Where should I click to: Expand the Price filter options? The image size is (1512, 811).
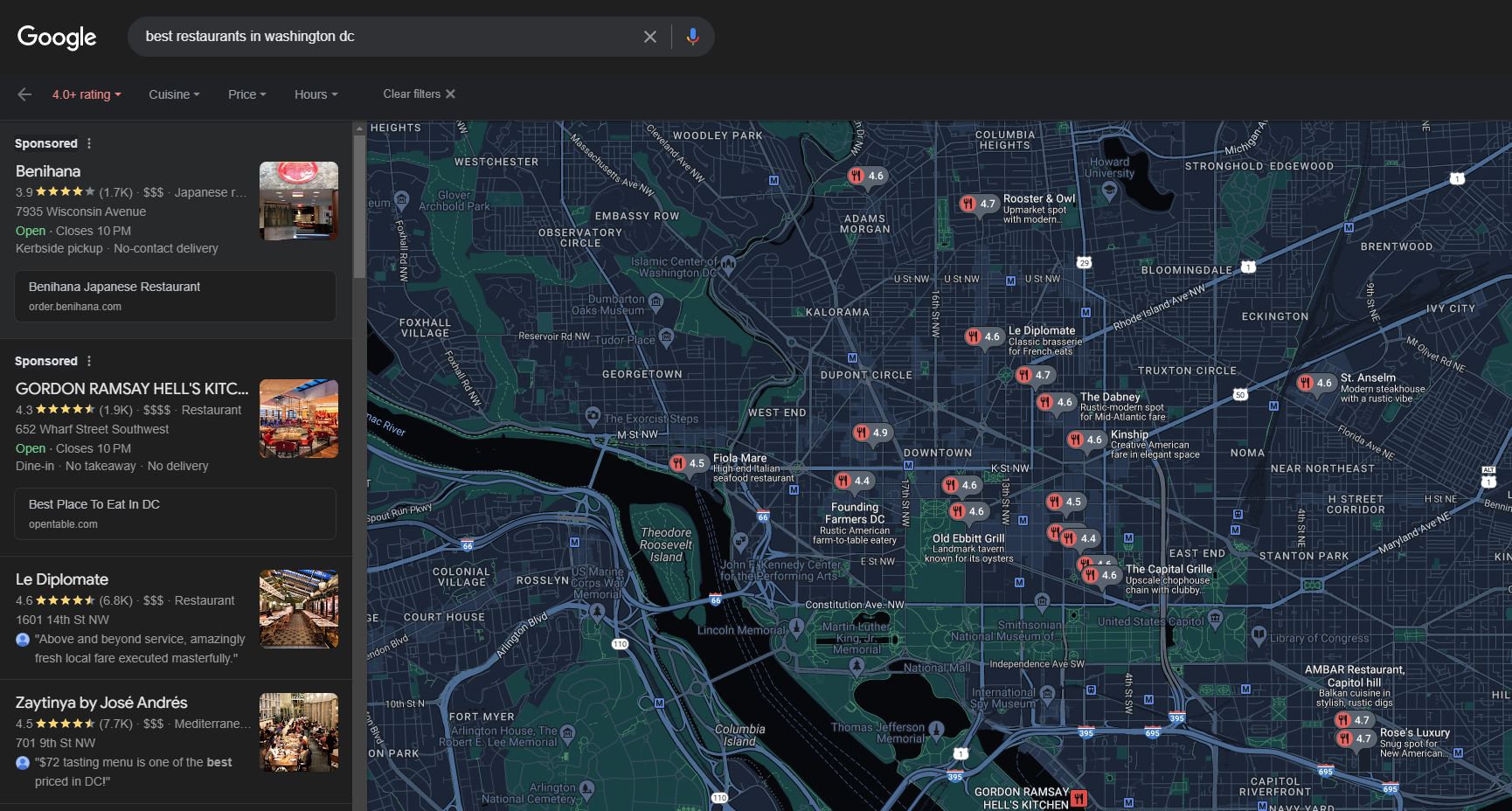coord(246,94)
